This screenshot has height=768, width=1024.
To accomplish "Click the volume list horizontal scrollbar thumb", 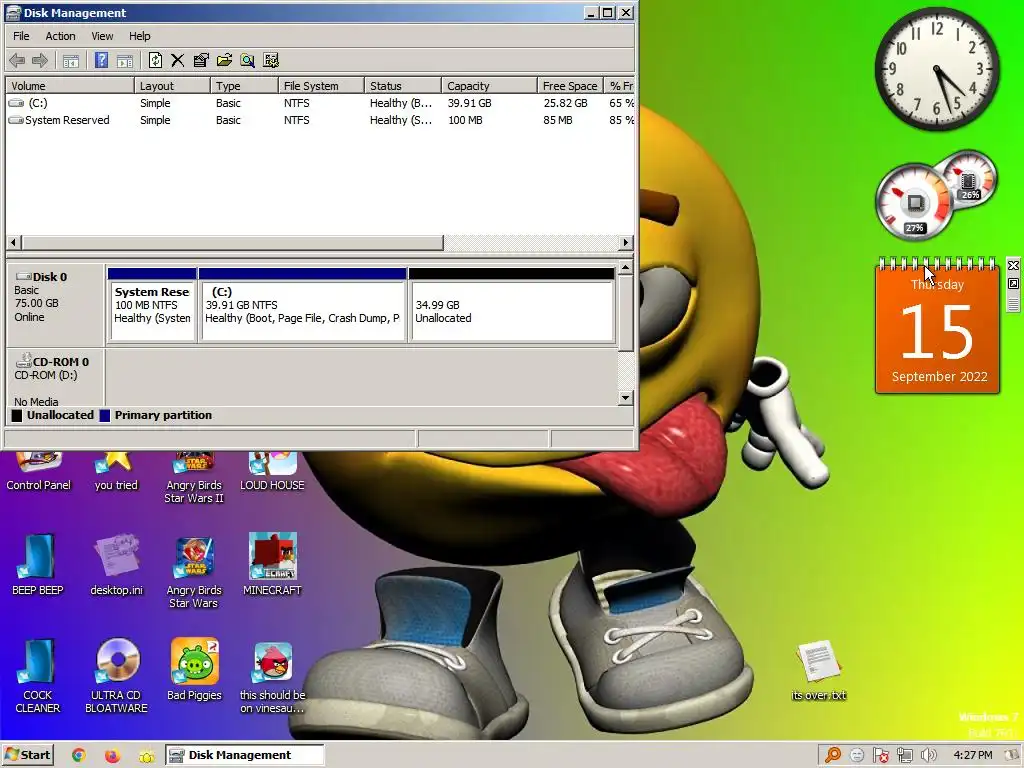I will pos(232,242).
